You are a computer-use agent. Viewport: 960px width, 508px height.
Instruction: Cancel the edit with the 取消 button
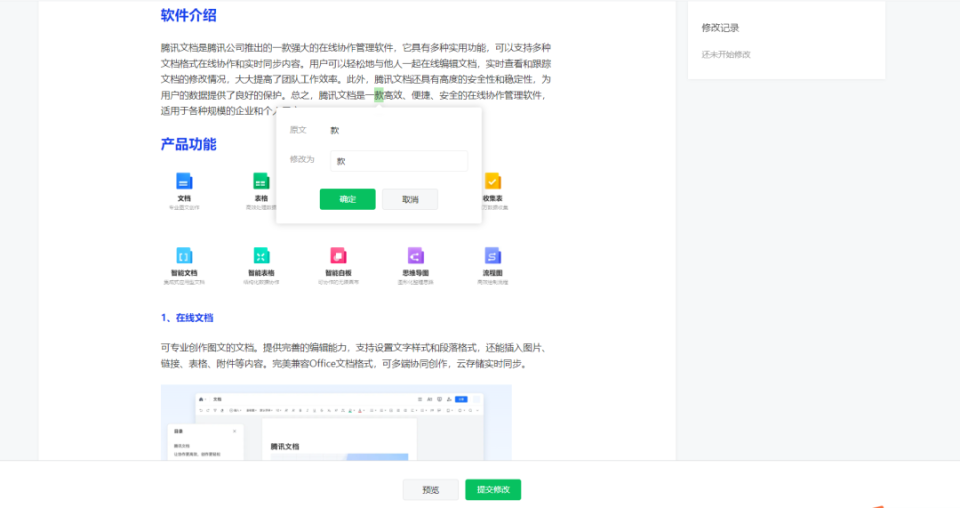(410, 200)
